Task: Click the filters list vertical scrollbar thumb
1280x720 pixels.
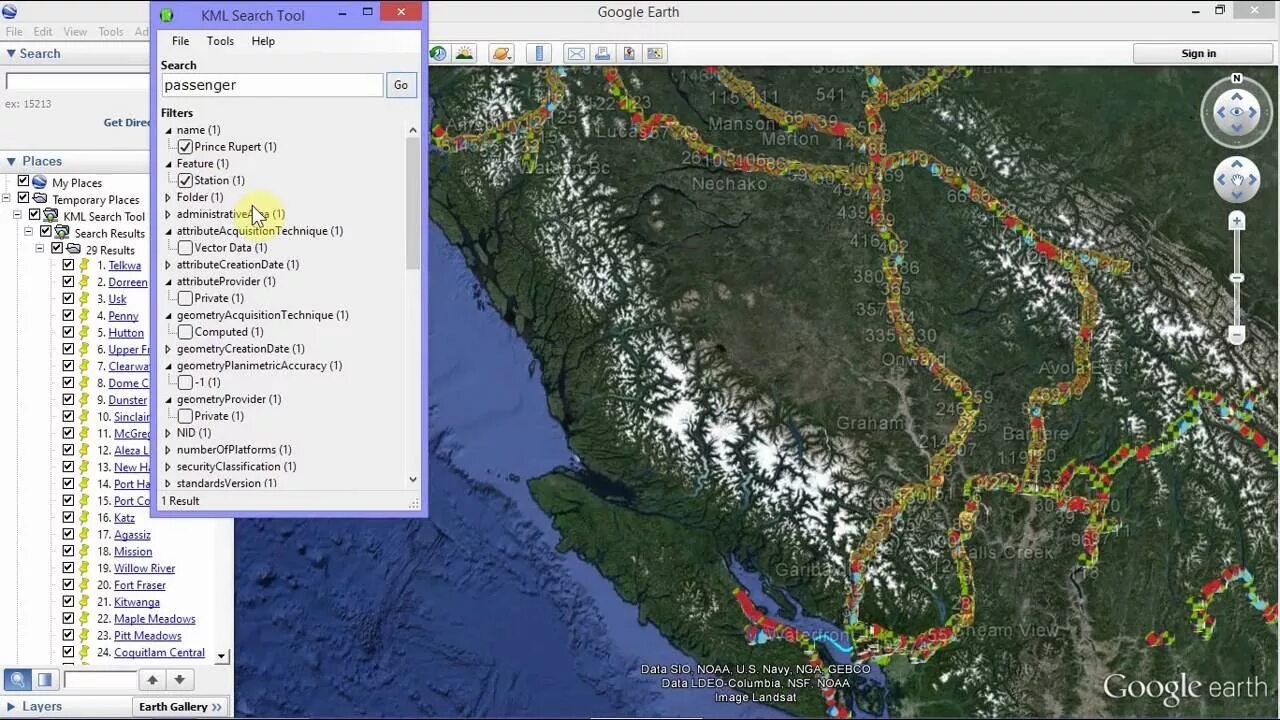Action: click(x=413, y=203)
